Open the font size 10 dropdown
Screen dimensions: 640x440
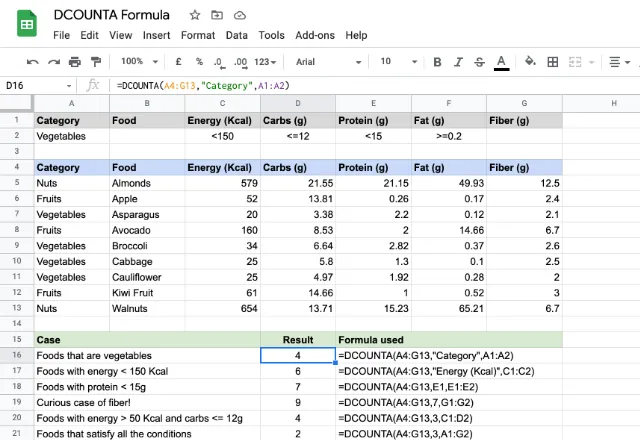pos(398,62)
